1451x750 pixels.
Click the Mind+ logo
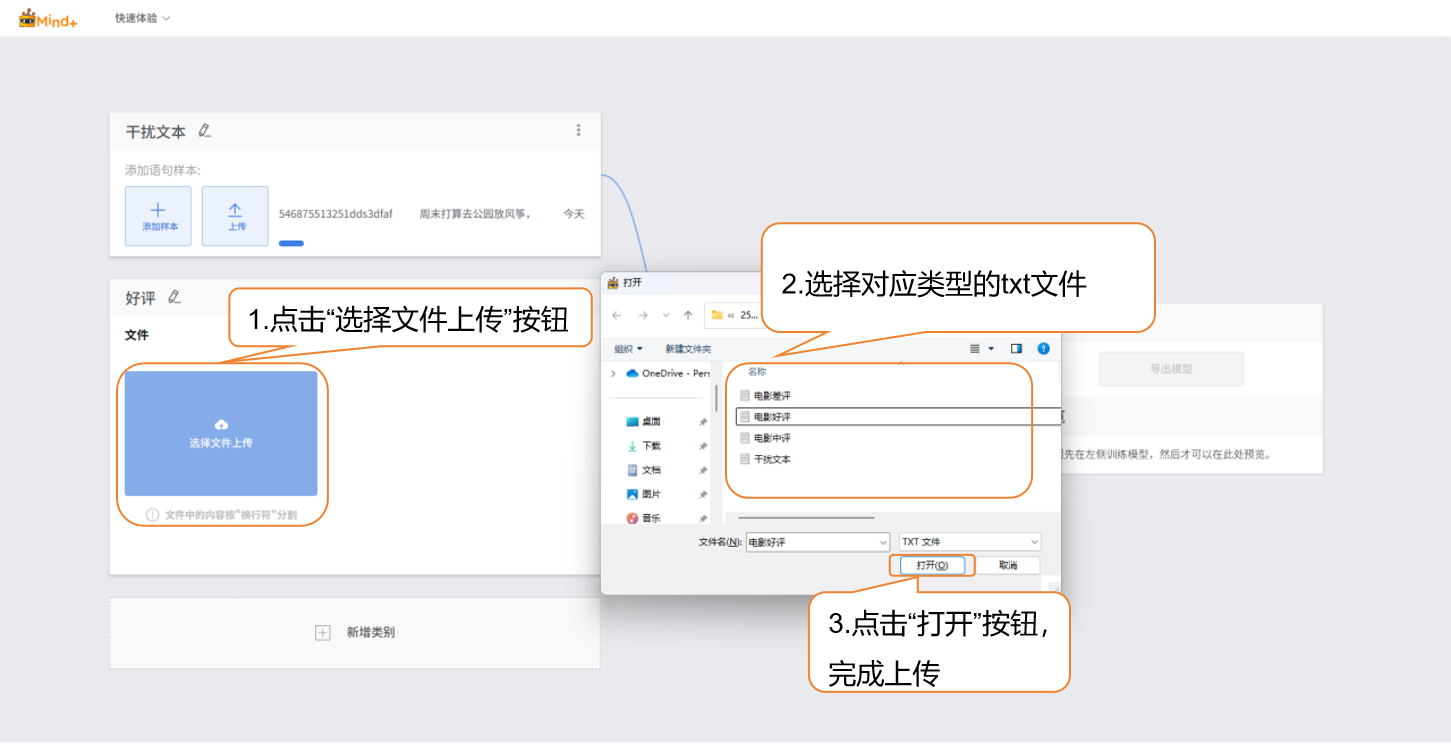coord(47,18)
